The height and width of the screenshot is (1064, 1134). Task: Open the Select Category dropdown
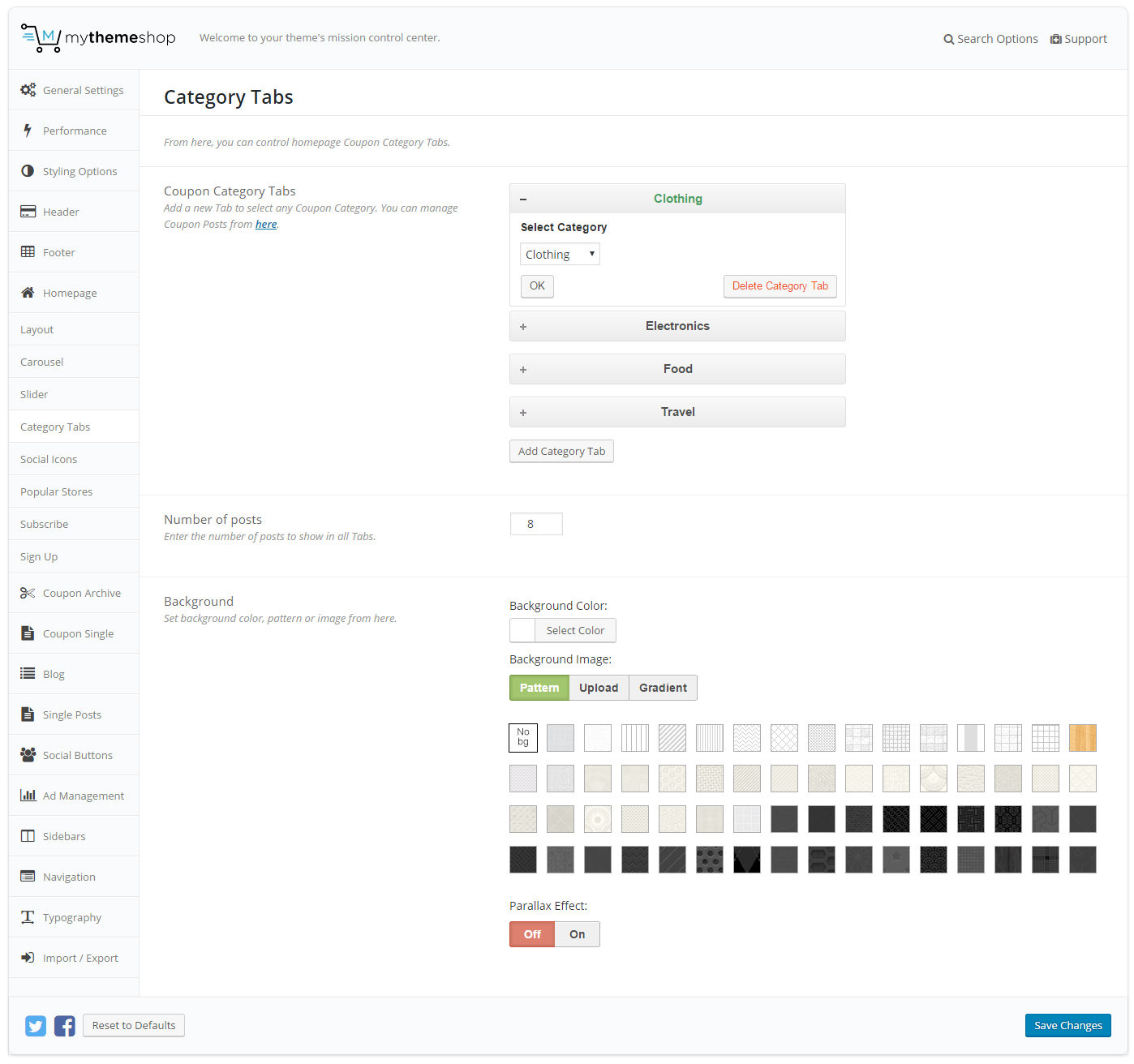(x=560, y=255)
